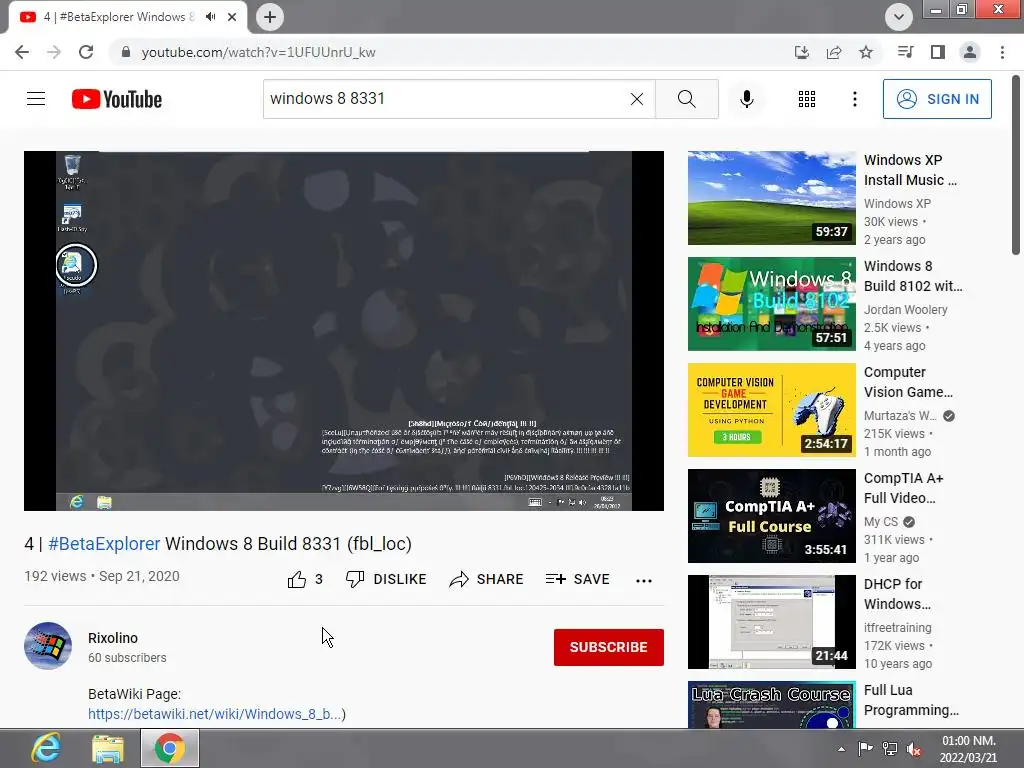Reload the YouTube page
The image size is (1024, 768).
point(86,52)
